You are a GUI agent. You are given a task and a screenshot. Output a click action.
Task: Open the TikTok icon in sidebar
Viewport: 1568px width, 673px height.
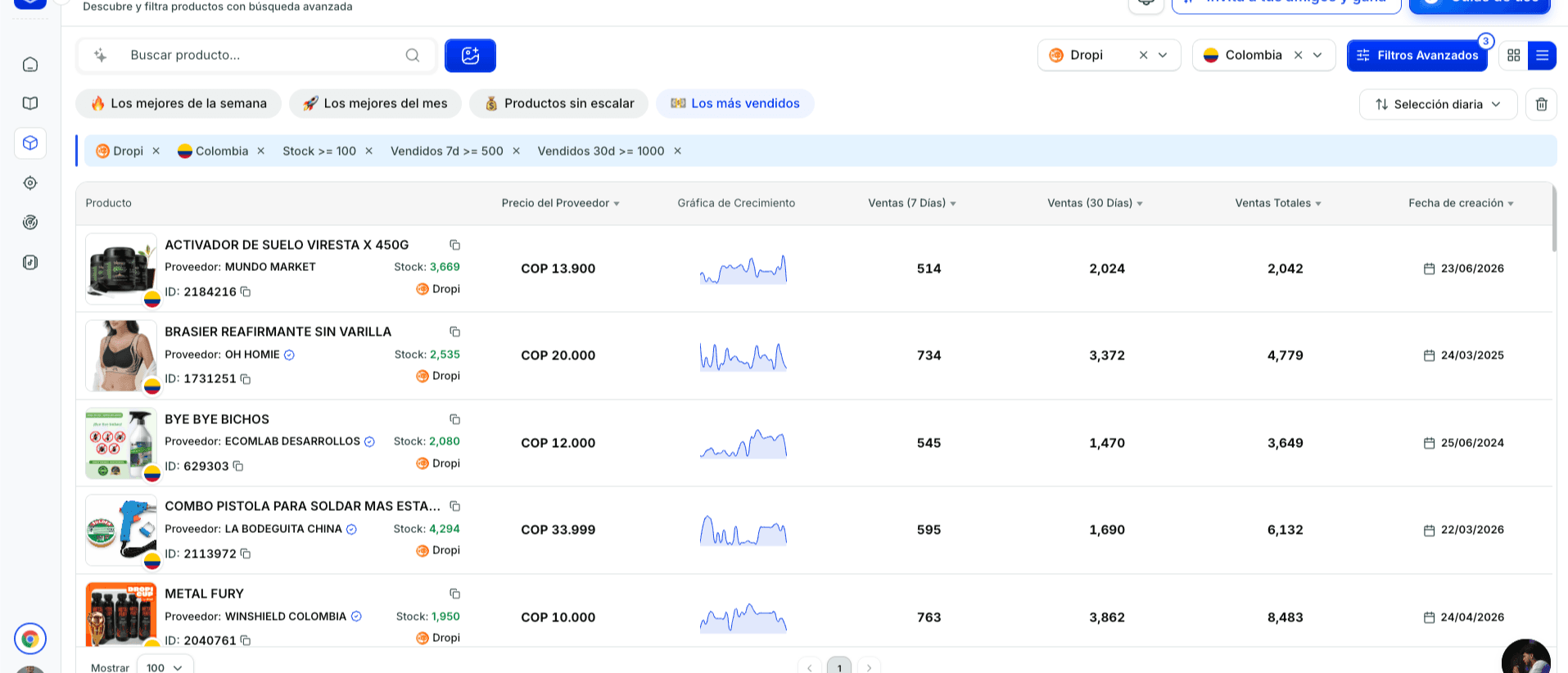coord(30,262)
